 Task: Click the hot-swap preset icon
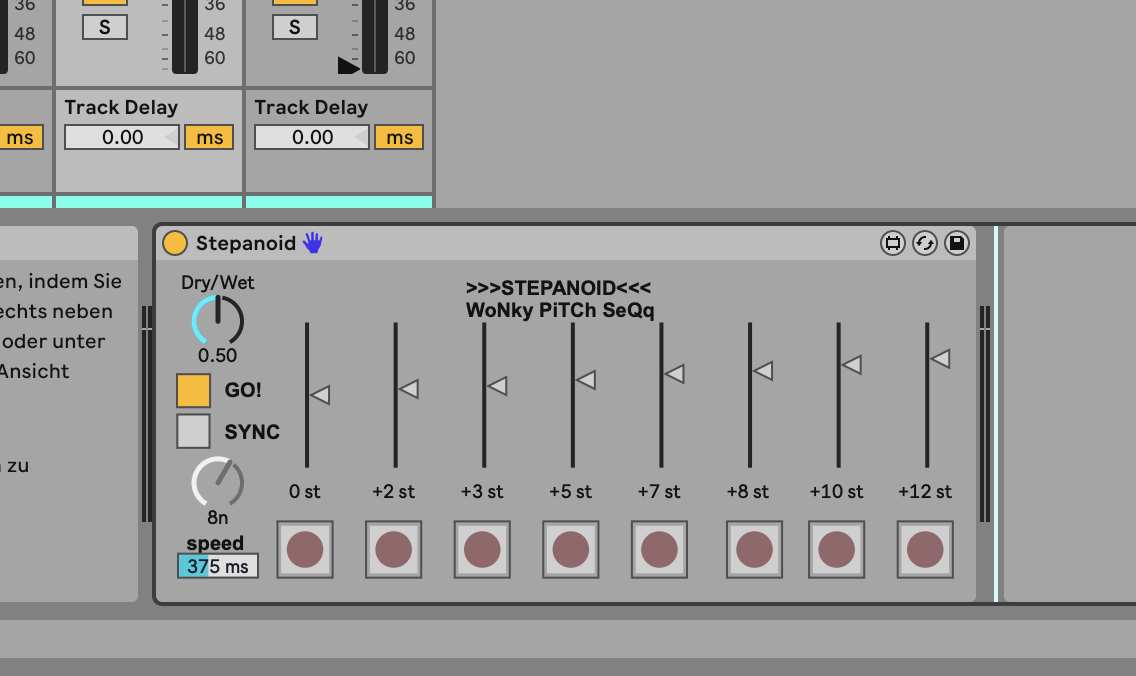pyautogui.click(x=924, y=243)
